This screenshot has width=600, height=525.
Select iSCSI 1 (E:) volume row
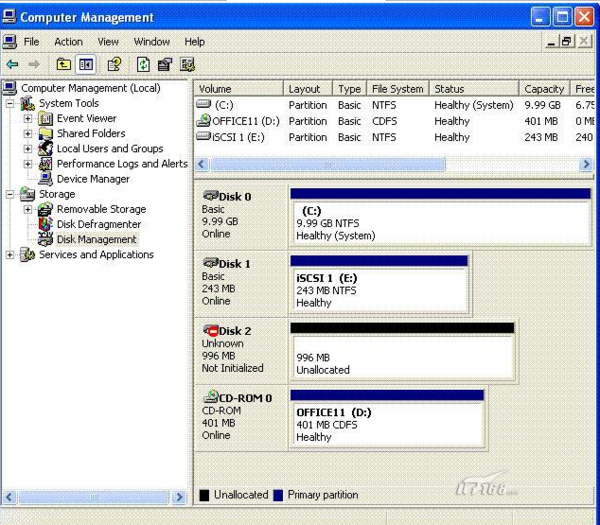tap(236, 137)
